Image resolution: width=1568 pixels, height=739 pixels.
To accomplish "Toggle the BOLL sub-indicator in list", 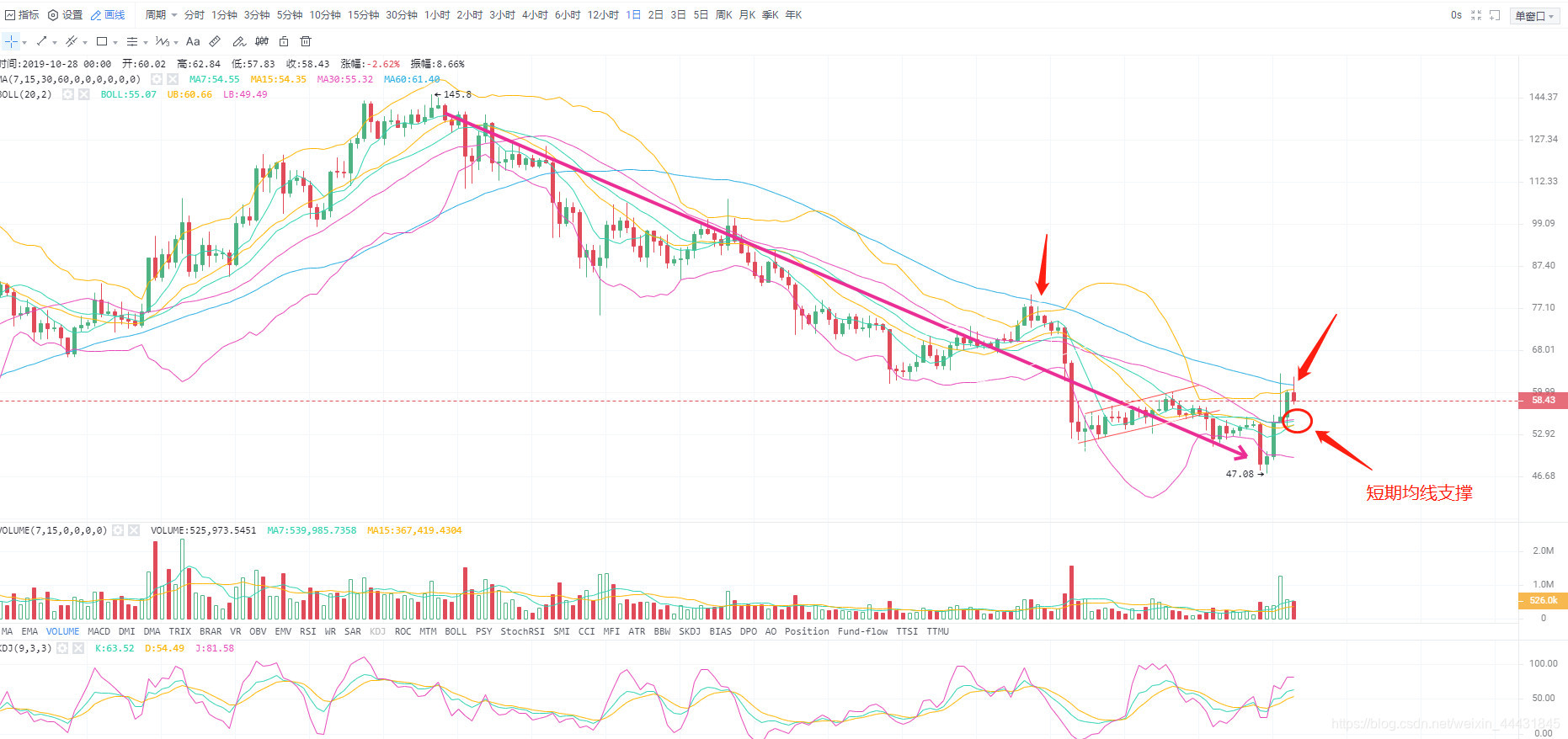I will (456, 631).
